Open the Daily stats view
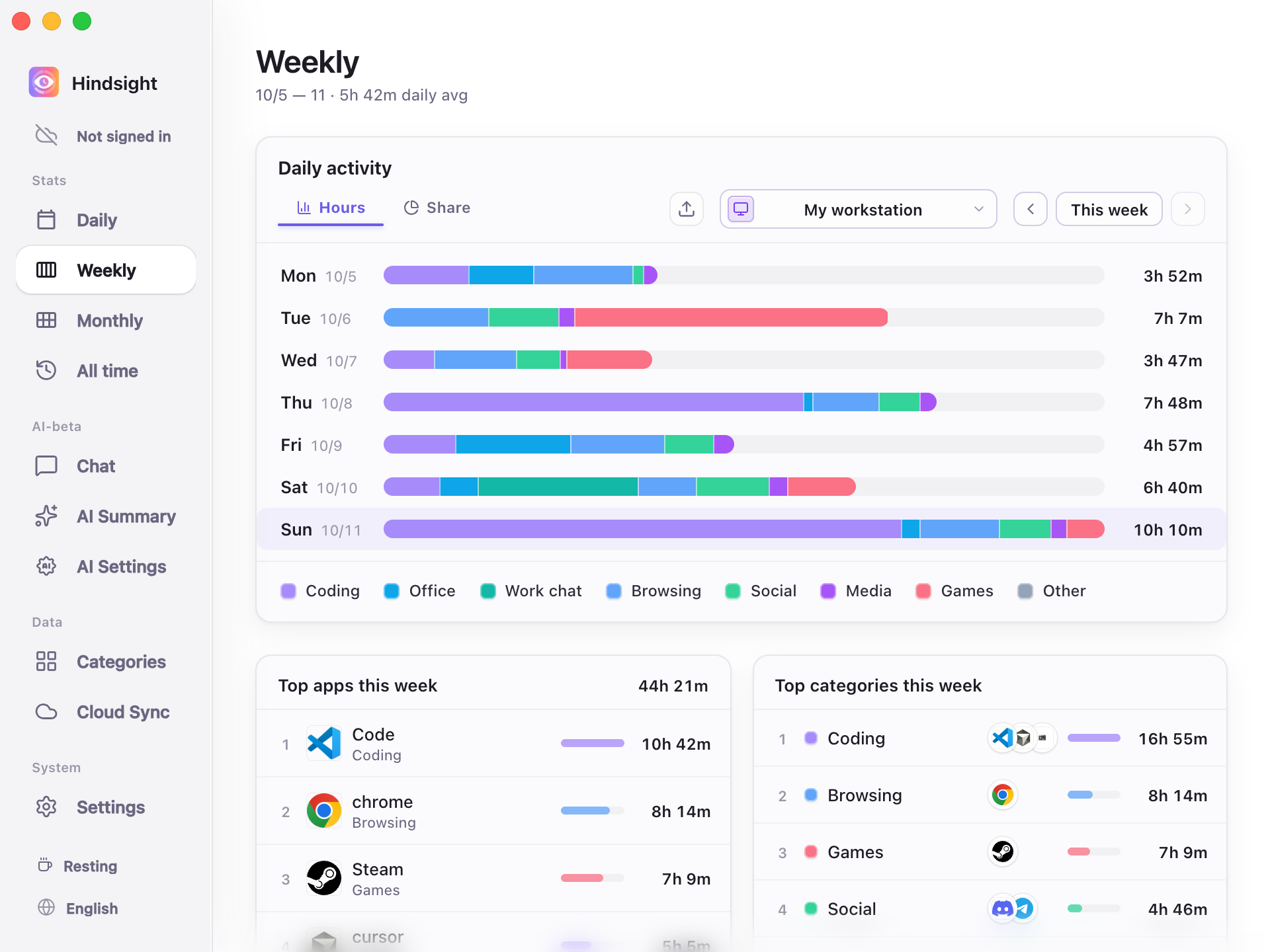This screenshot has height=952, width=1270. point(106,219)
